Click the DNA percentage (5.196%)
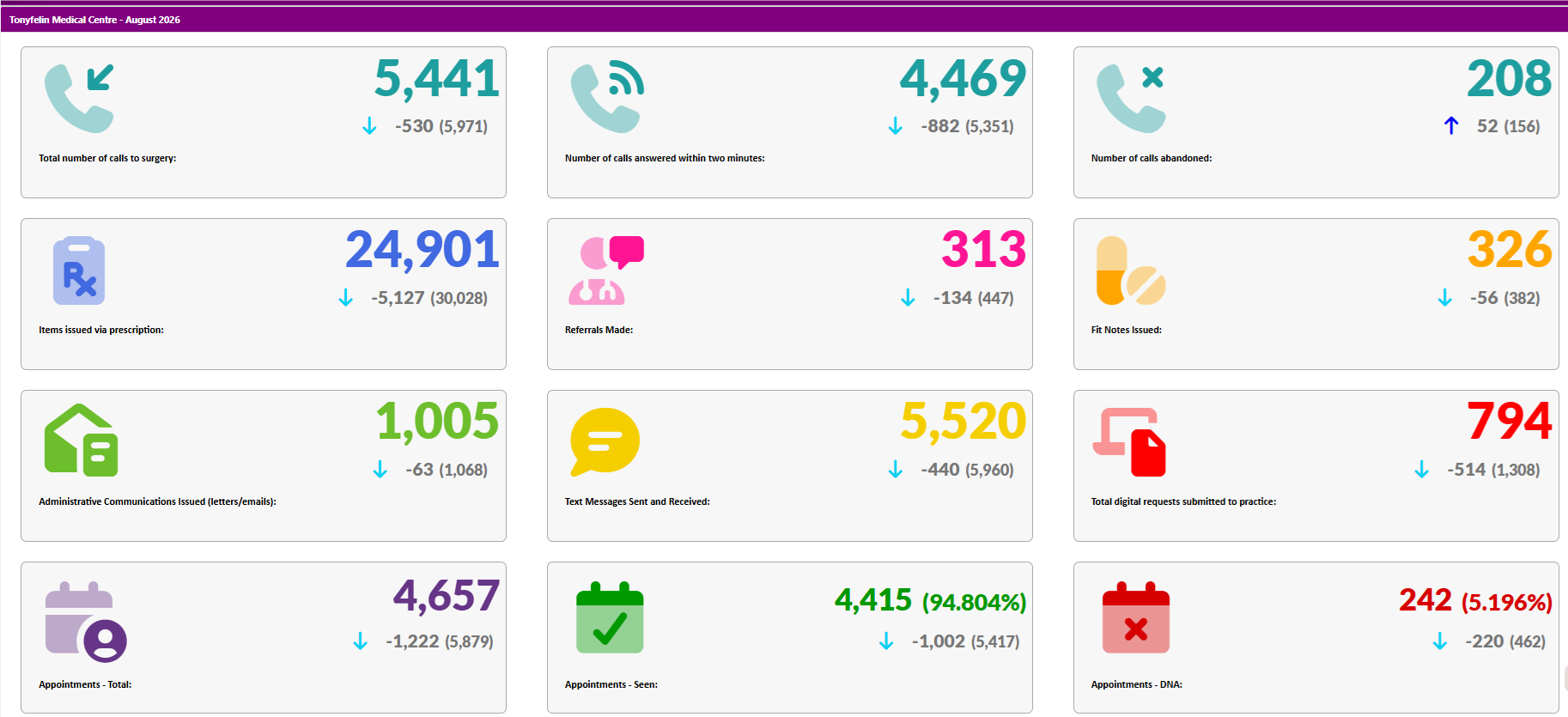Image resolution: width=1568 pixels, height=717 pixels. click(x=1507, y=603)
